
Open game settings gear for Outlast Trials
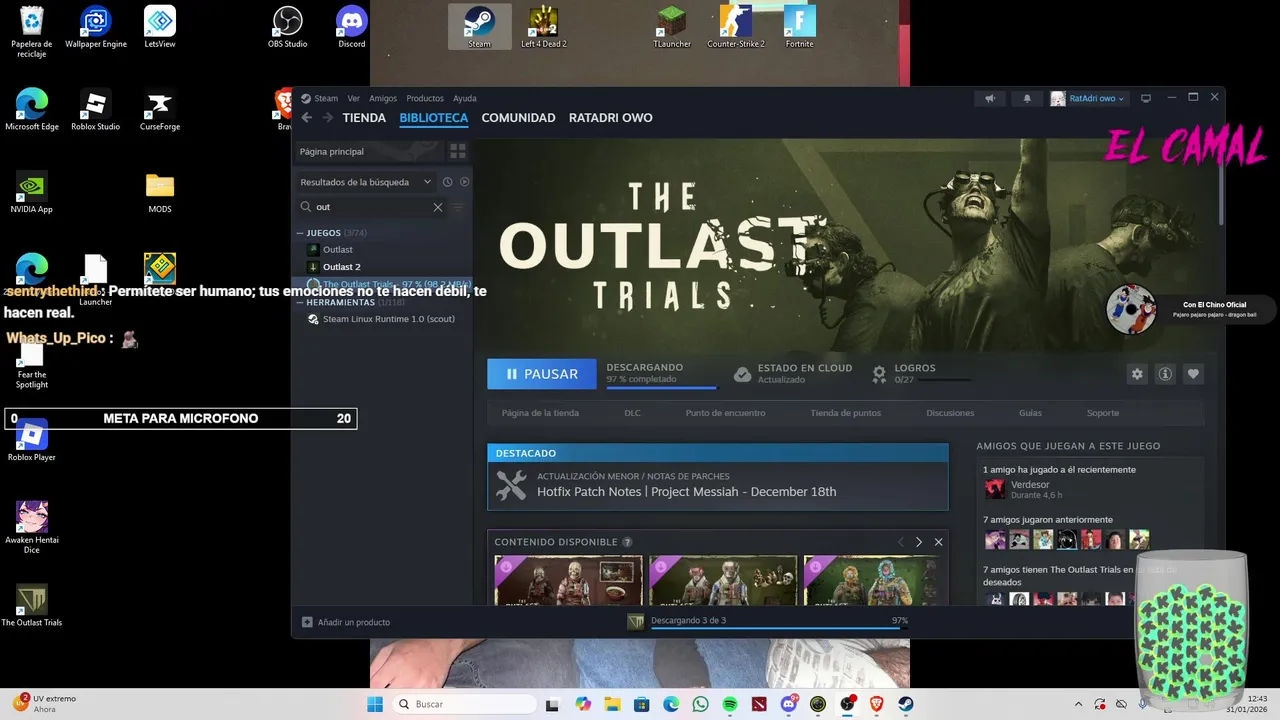(x=1137, y=374)
